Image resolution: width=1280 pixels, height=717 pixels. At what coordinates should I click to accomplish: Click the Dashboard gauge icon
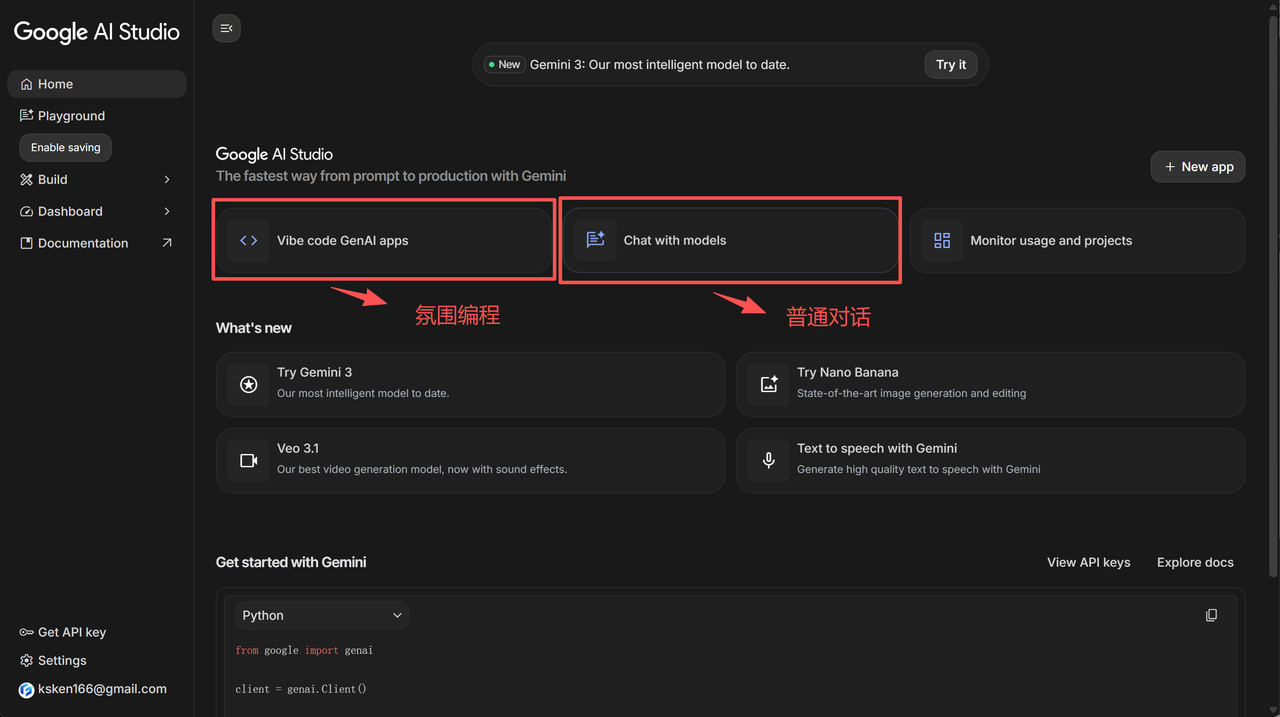tap(27, 212)
